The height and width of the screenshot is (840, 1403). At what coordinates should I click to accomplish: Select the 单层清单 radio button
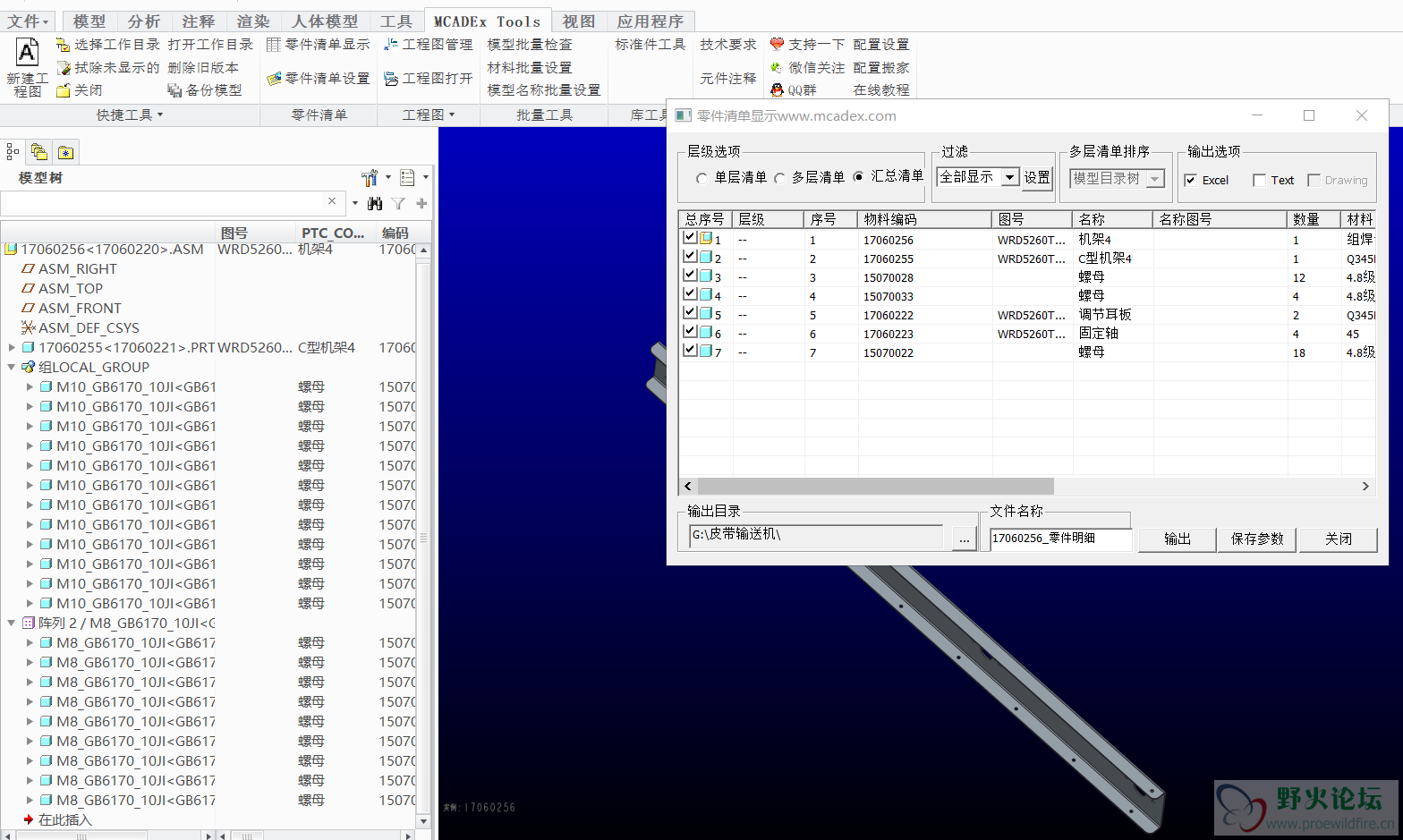(701, 179)
